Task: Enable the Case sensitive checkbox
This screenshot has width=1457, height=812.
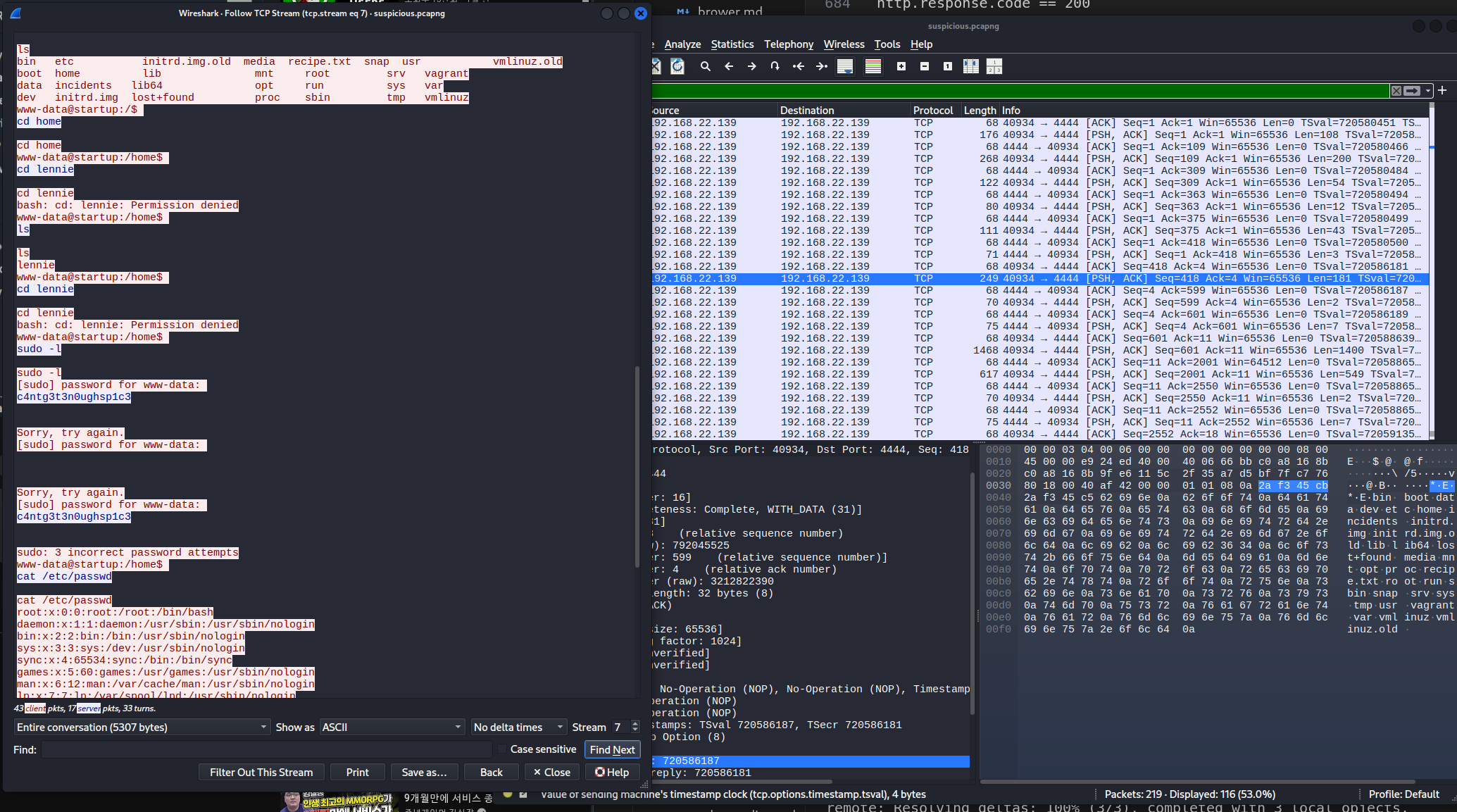Action: (x=502, y=749)
